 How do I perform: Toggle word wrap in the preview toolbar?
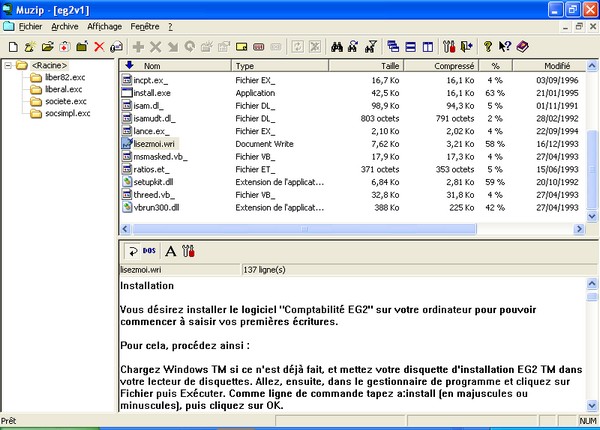(x=133, y=251)
